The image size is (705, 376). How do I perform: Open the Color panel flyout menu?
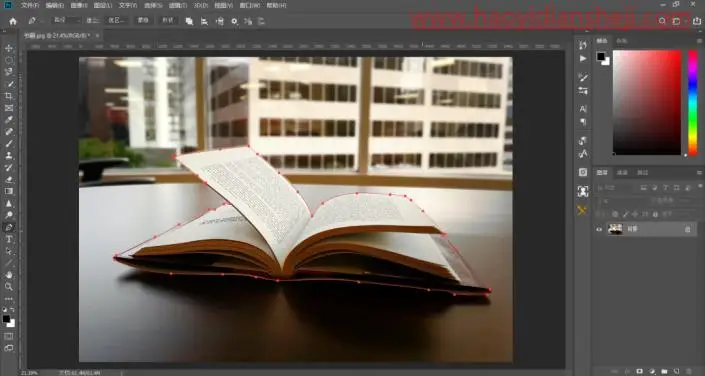pos(700,40)
